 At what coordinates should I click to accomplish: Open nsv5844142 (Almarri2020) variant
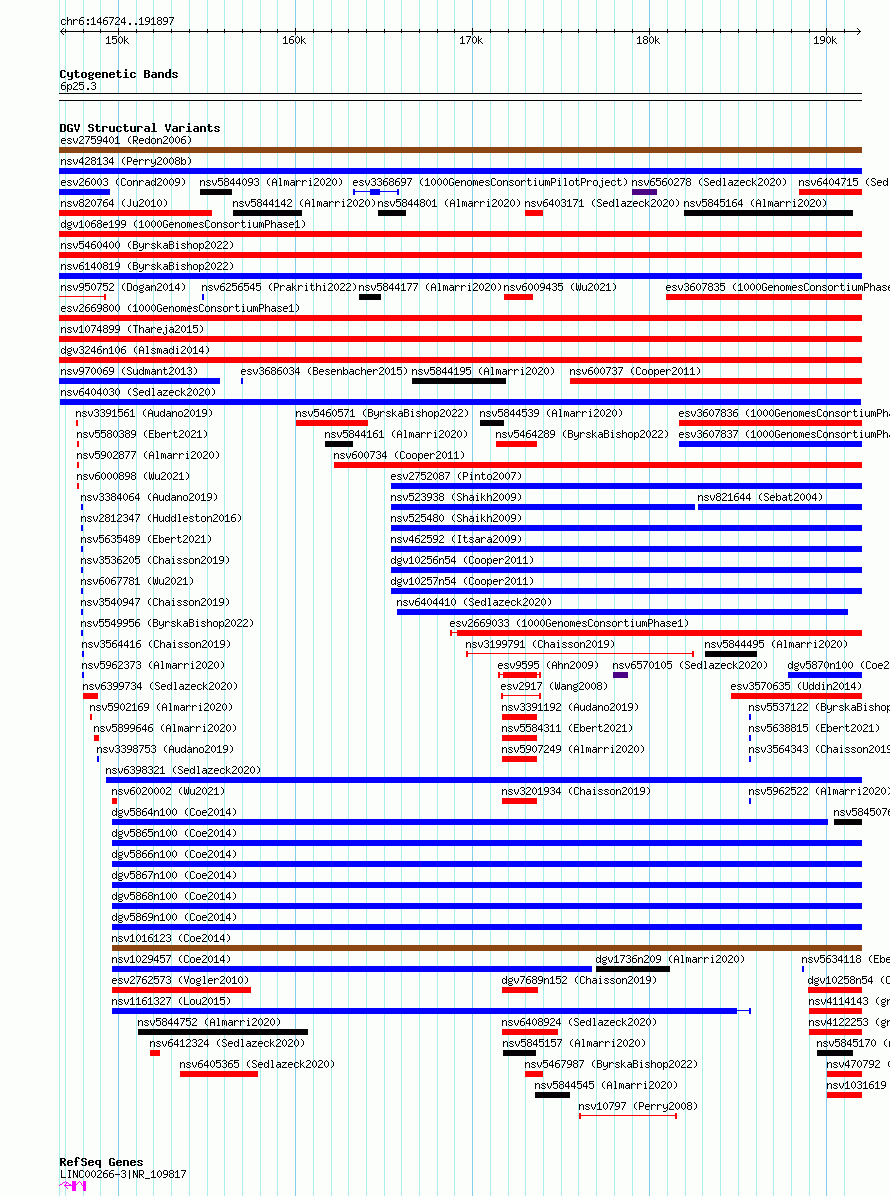(x=304, y=204)
